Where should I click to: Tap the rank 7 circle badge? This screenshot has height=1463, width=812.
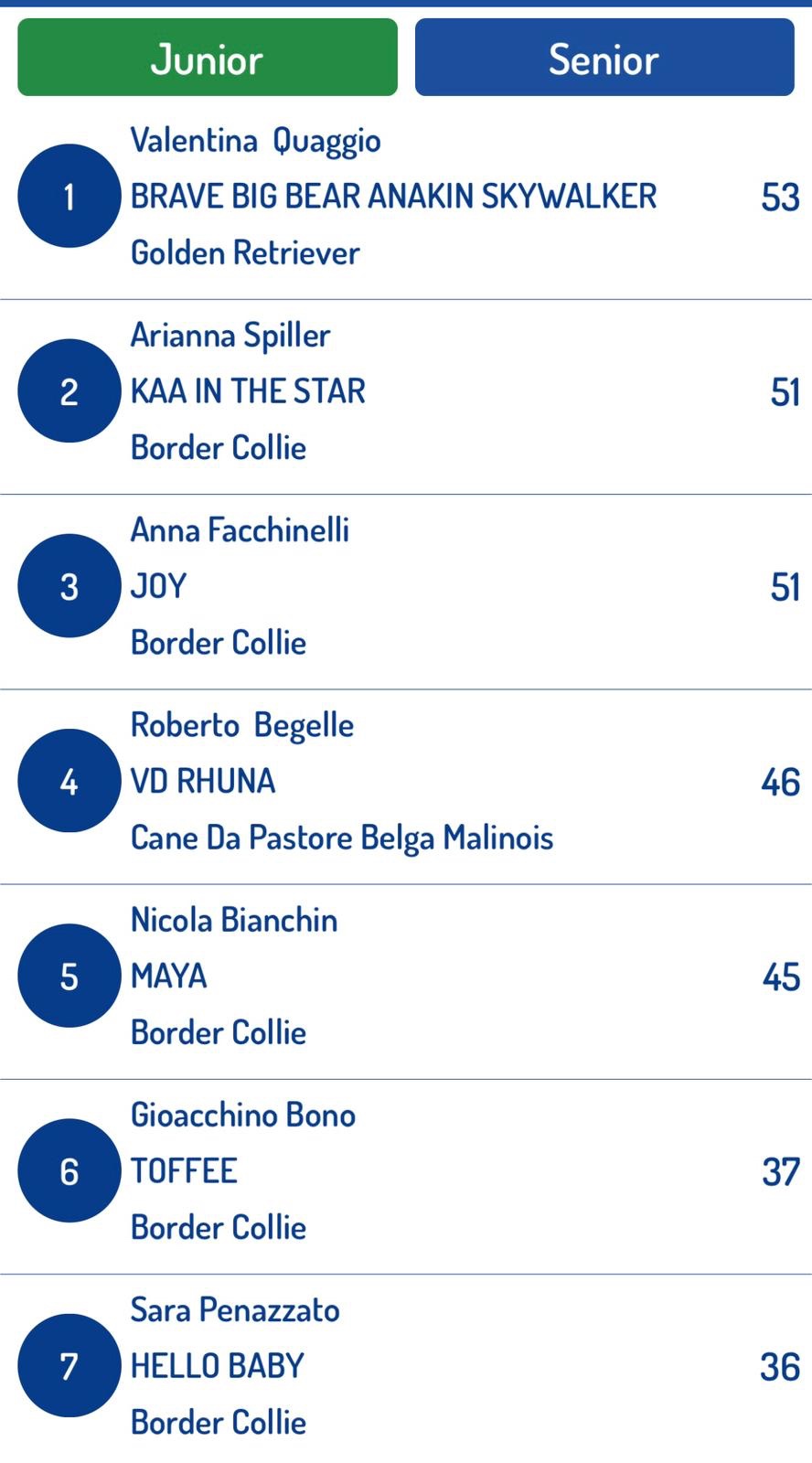pos(69,1365)
